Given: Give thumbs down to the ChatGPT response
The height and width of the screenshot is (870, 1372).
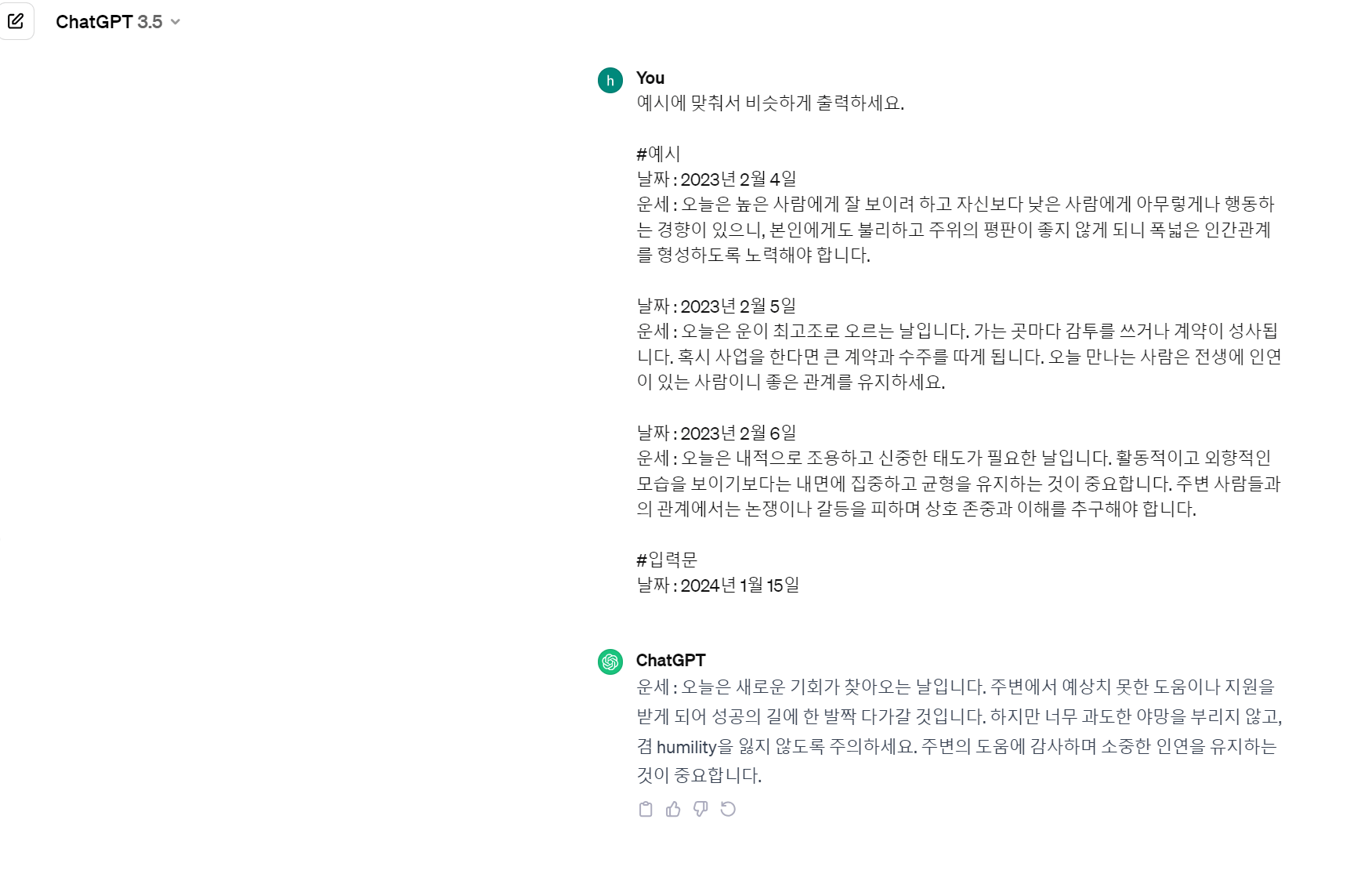Looking at the screenshot, I should click(x=701, y=809).
